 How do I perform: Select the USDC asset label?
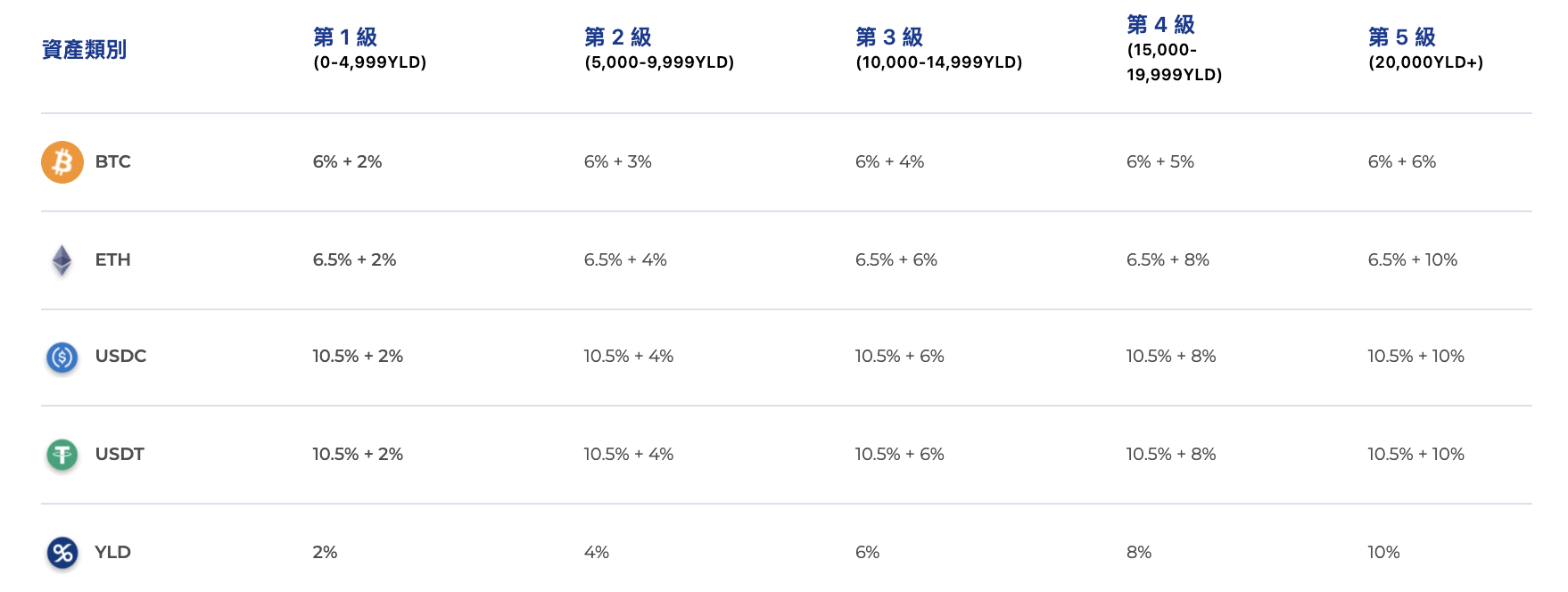click(x=121, y=357)
